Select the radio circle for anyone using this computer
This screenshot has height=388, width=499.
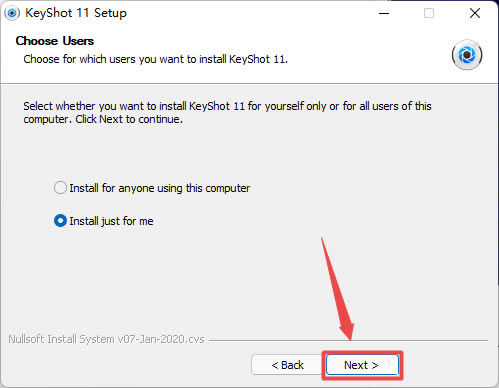[x=60, y=188]
